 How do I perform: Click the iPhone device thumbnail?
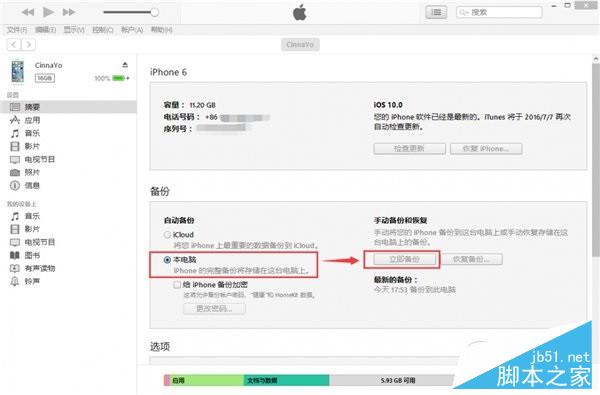coord(17,71)
